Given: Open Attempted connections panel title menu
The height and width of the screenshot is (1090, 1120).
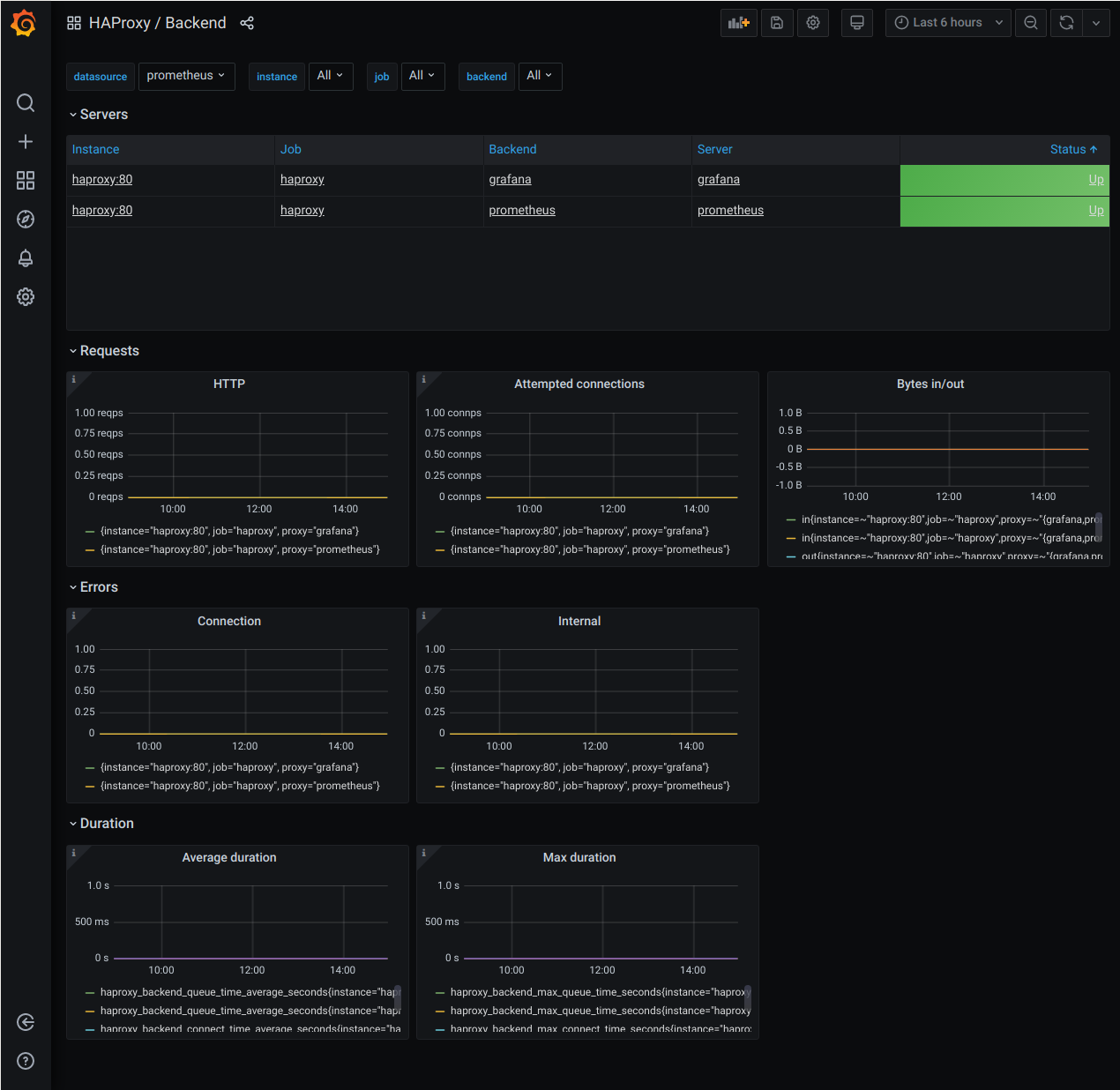Looking at the screenshot, I should click(x=579, y=384).
